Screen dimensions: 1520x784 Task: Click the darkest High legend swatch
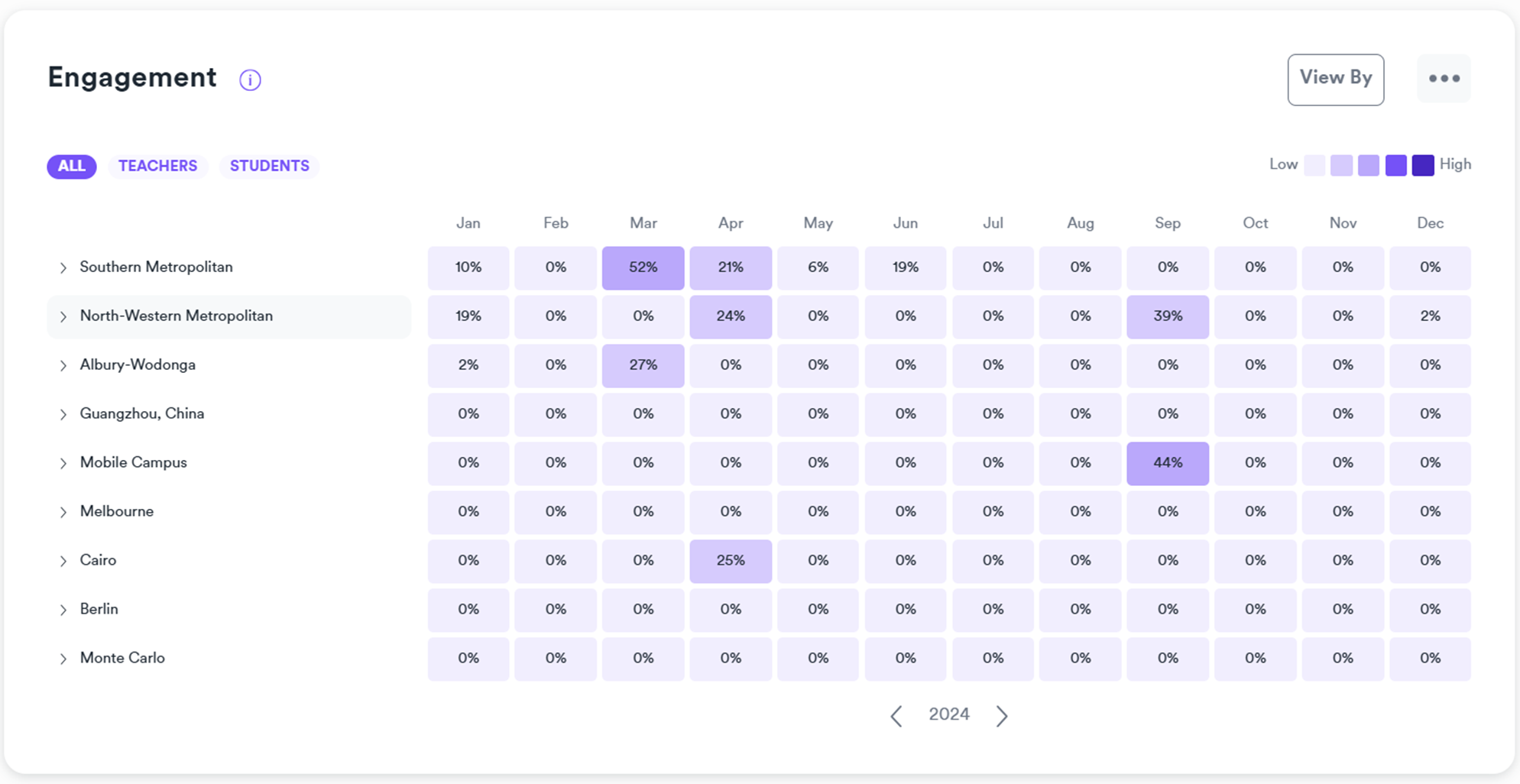pos(1422,165)
